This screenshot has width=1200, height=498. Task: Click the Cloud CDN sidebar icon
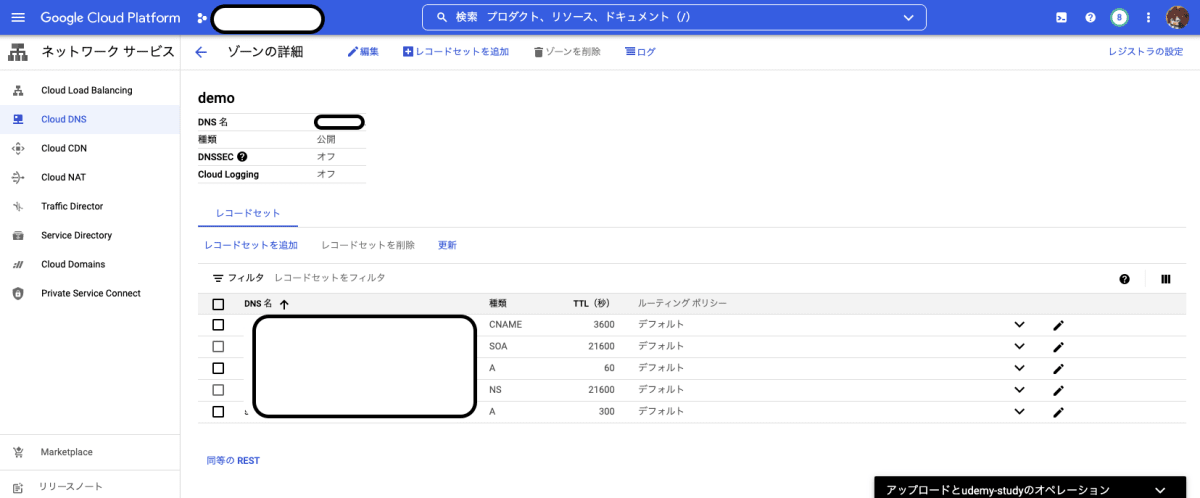(17, 148)
